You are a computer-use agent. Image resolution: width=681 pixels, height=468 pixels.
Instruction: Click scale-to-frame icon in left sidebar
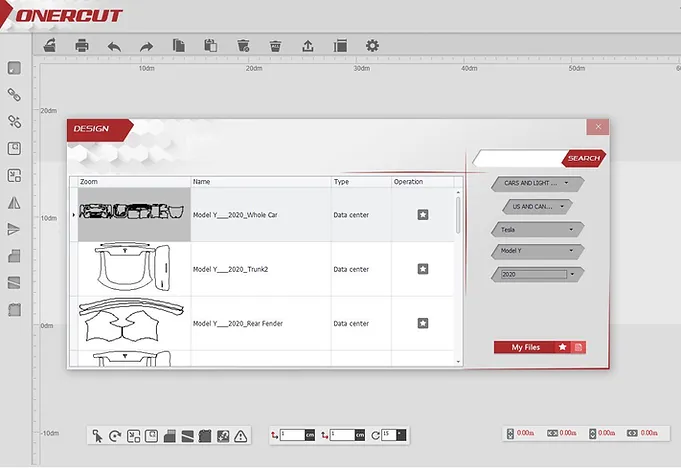point(14,175)
